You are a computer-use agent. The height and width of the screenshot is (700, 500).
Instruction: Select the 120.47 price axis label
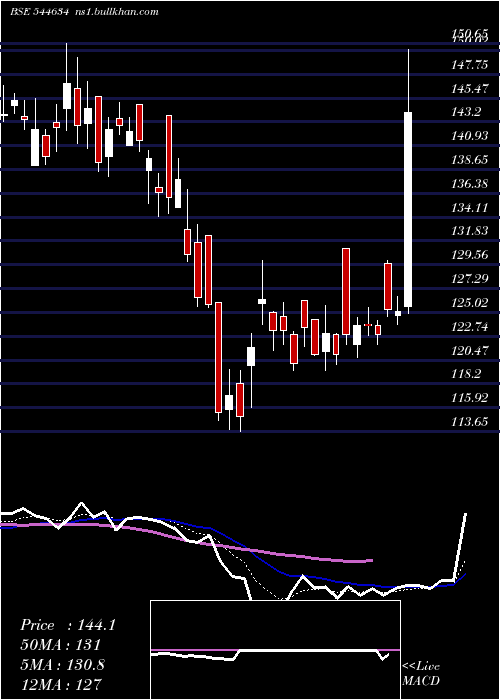coord(470,350)
